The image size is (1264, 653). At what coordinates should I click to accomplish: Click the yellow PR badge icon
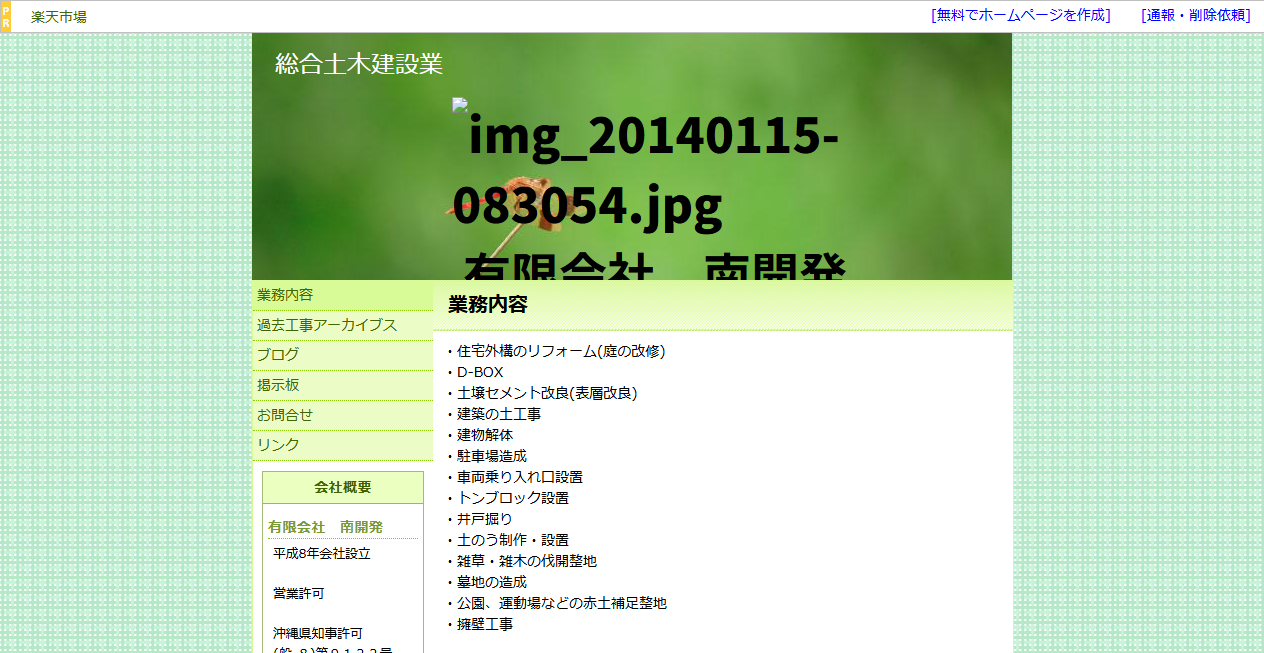(7, 15)
